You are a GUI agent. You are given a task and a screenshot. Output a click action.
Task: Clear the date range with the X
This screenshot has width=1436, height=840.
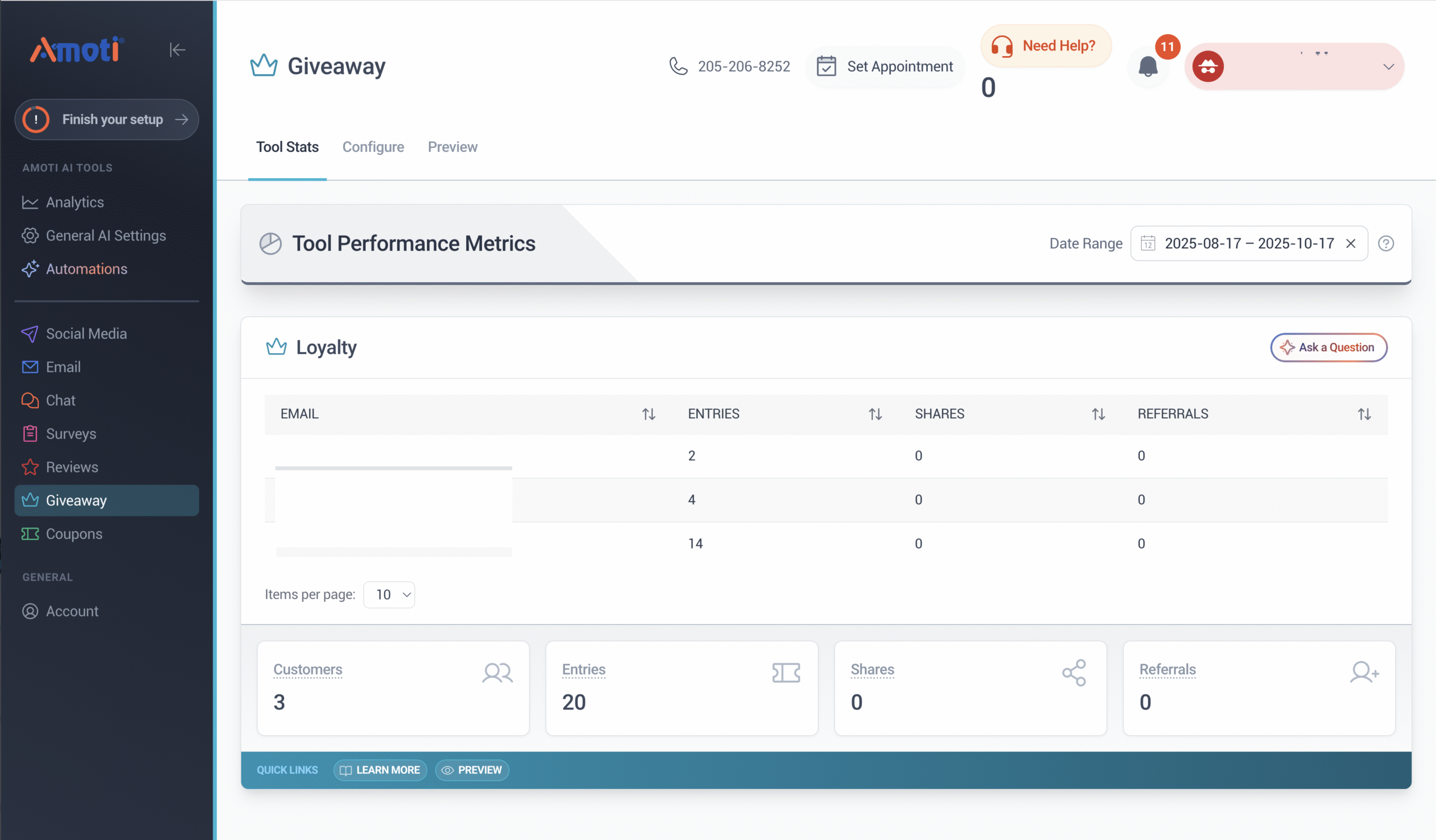tap(1351, 244)
